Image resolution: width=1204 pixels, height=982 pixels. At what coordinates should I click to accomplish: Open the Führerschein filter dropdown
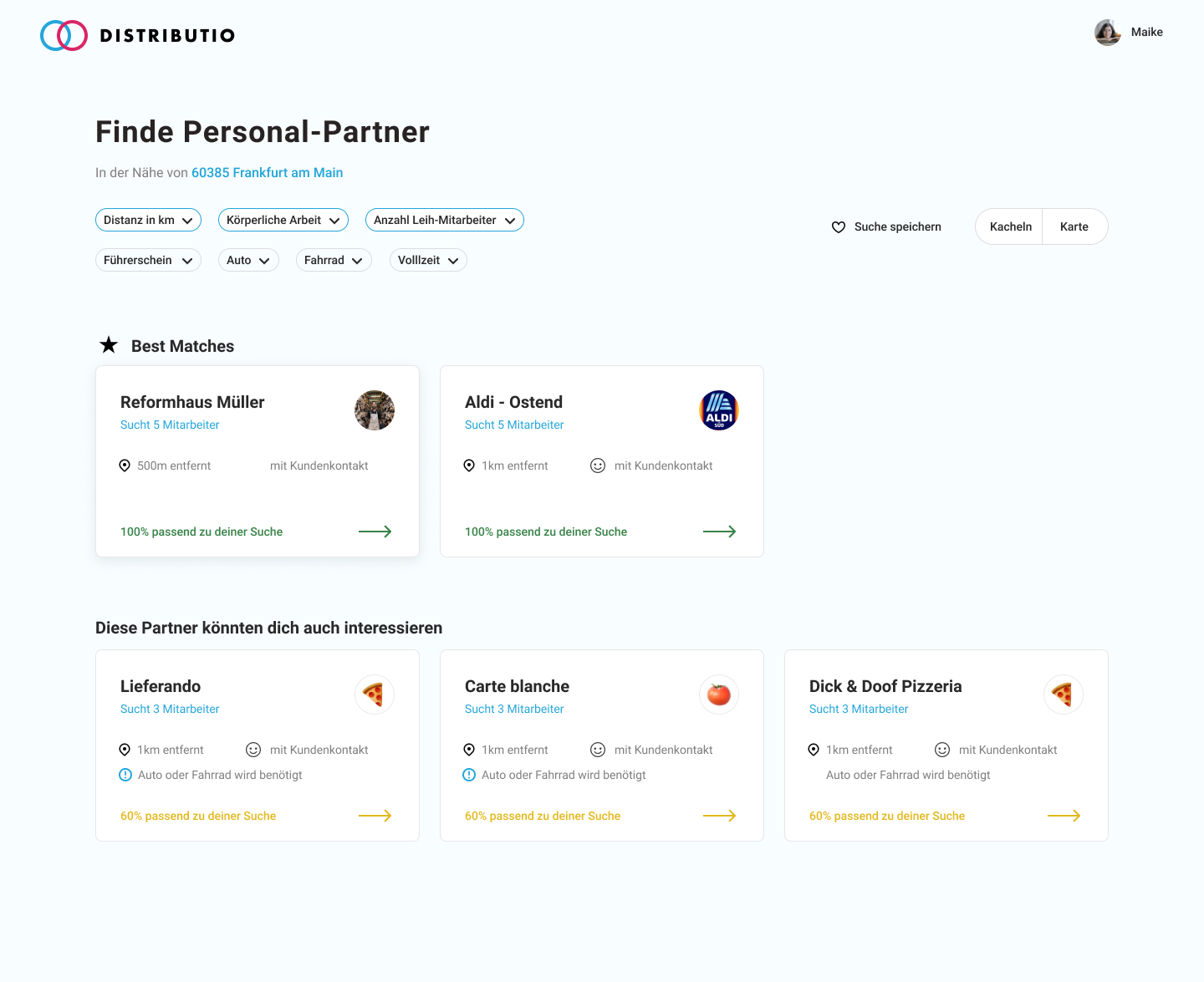tap(148, 260)
